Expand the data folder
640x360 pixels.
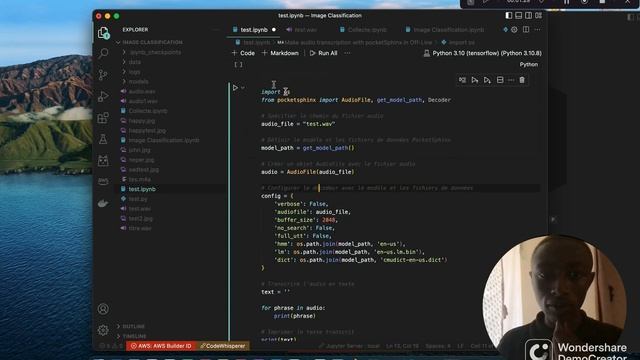[x=131, y=62]
